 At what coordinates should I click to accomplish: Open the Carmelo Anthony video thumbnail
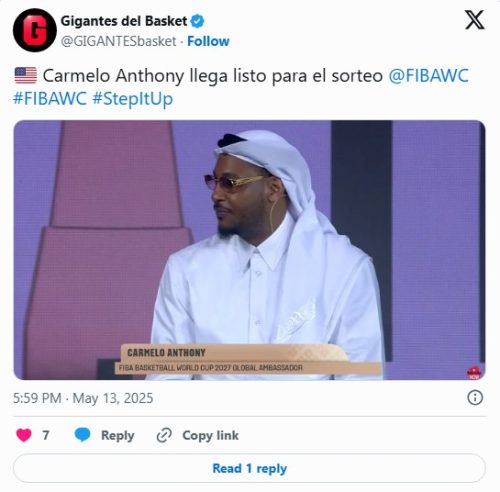[249, 250]
